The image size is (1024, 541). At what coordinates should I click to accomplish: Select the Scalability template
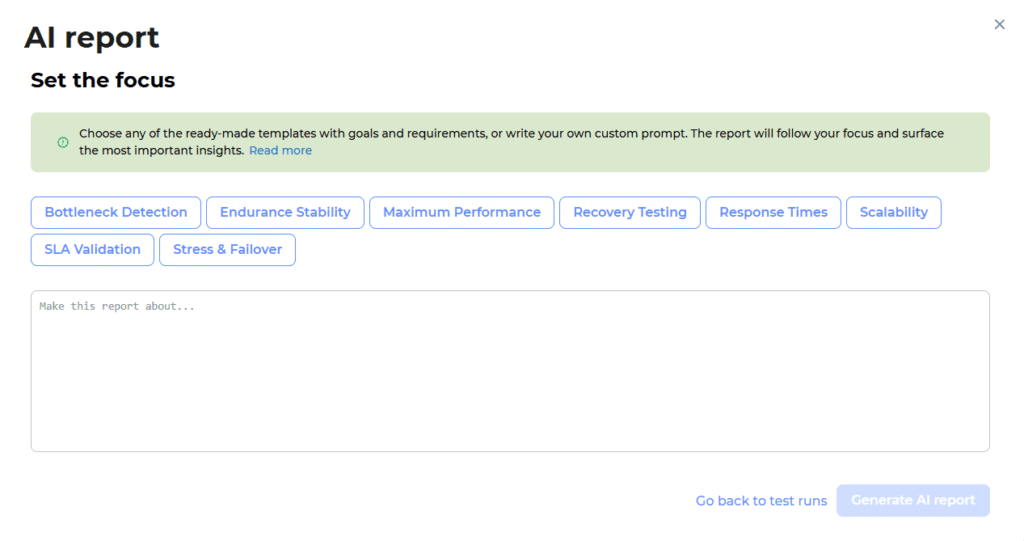893,213
